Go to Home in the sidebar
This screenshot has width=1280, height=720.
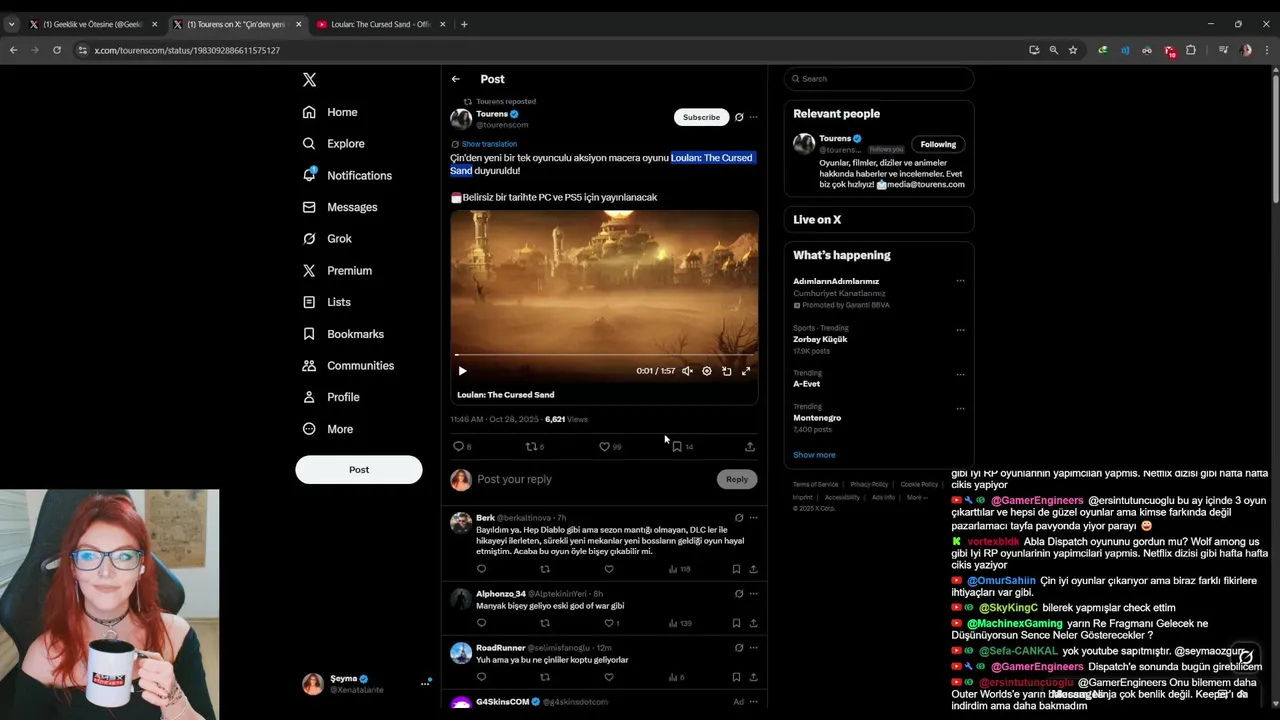(x=331, y=112)
